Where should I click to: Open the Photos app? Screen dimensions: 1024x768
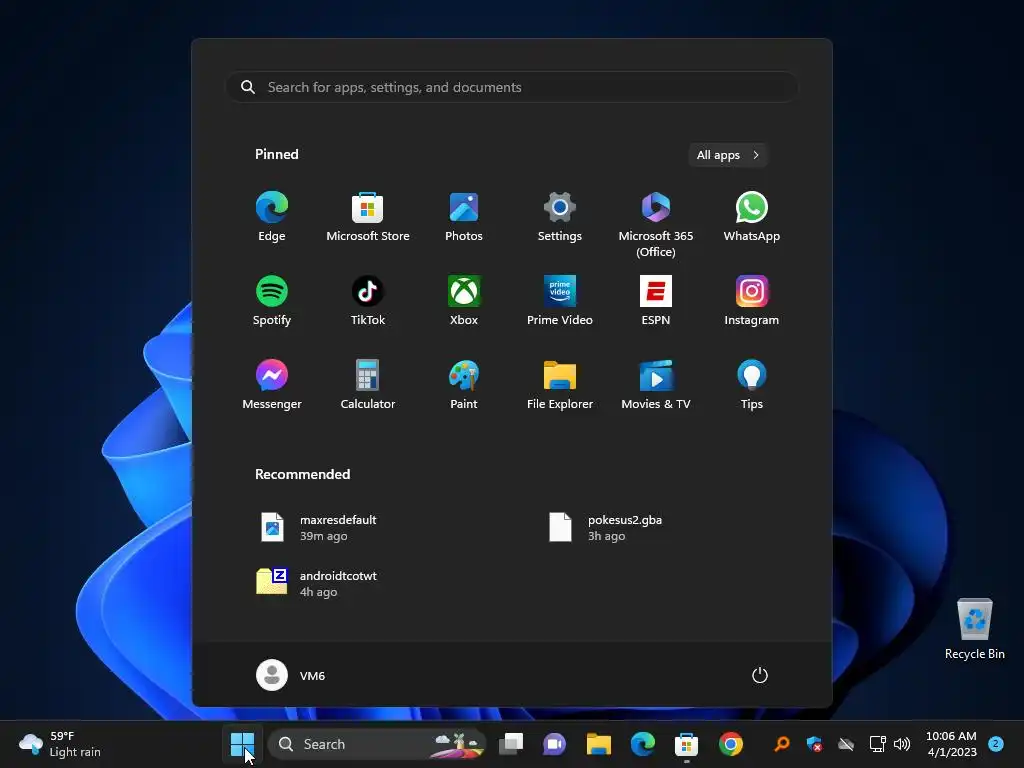click(464, 217)
